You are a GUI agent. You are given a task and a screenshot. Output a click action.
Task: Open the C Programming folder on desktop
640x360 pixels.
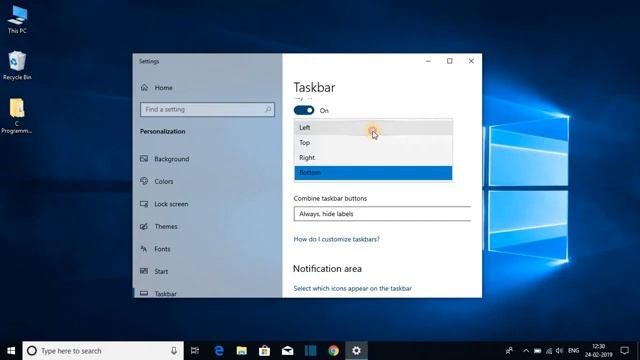[17, 116]
